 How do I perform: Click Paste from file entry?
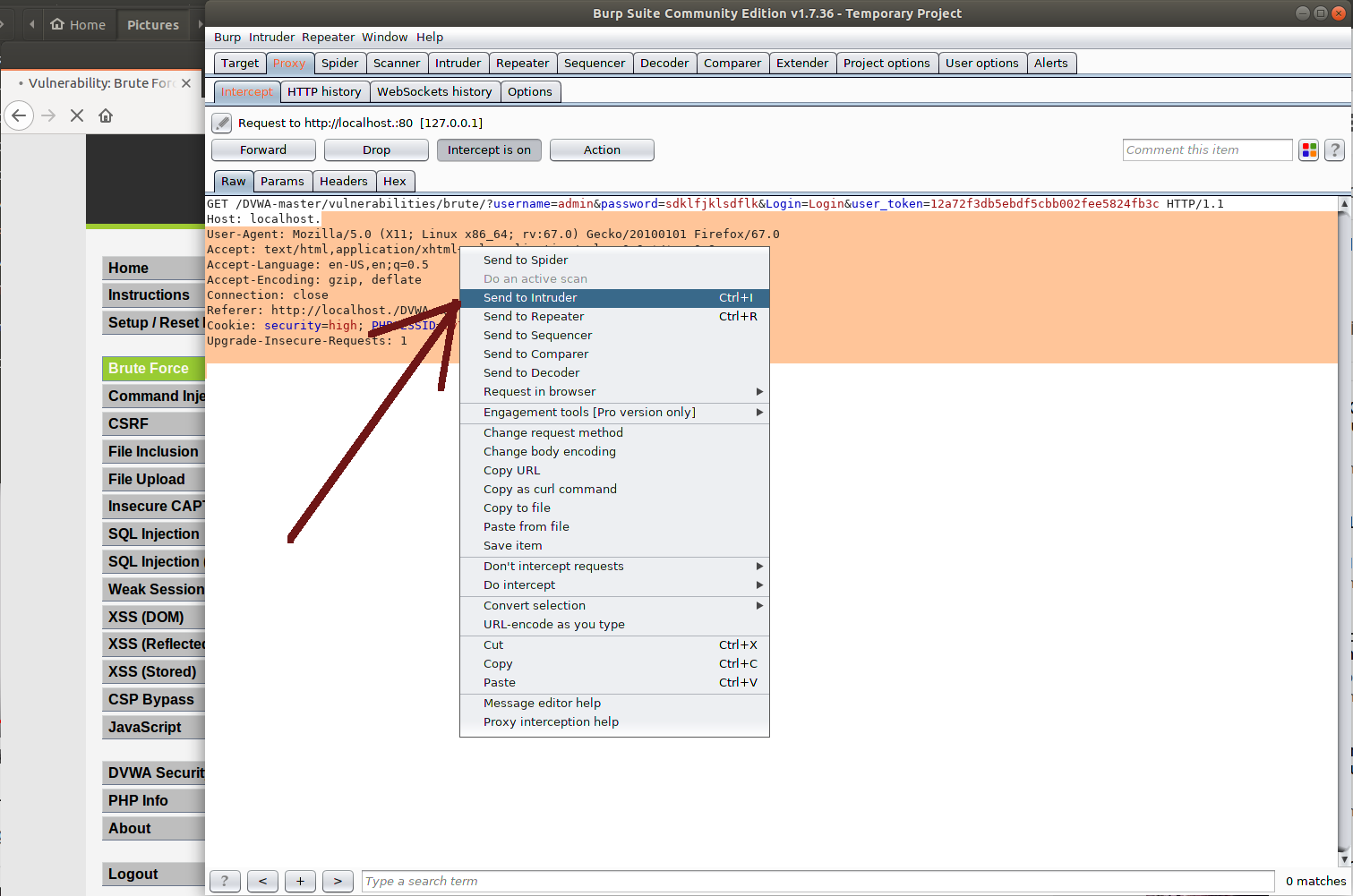point(614,527)
